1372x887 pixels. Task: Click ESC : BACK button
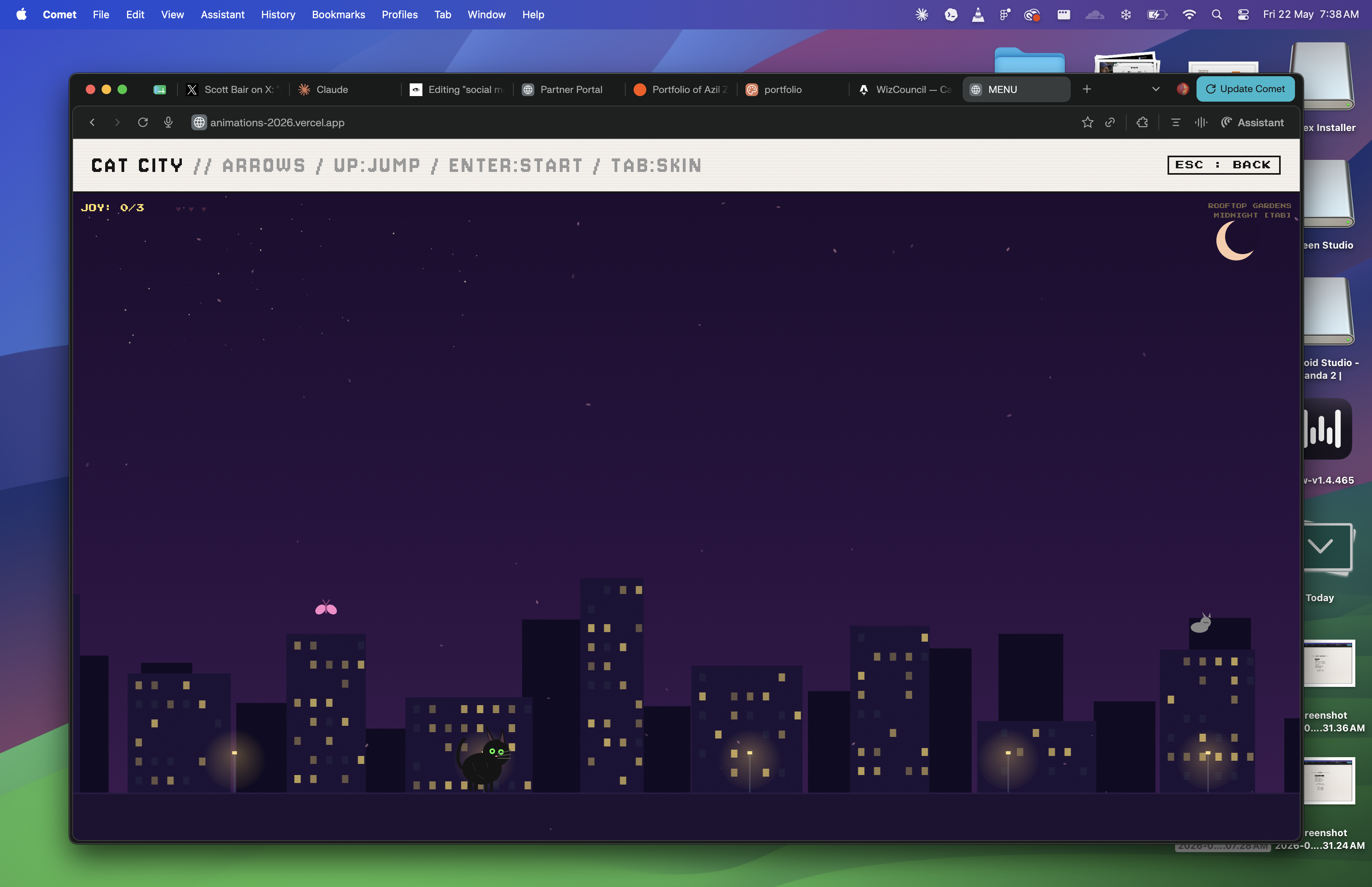[1224, 165]
